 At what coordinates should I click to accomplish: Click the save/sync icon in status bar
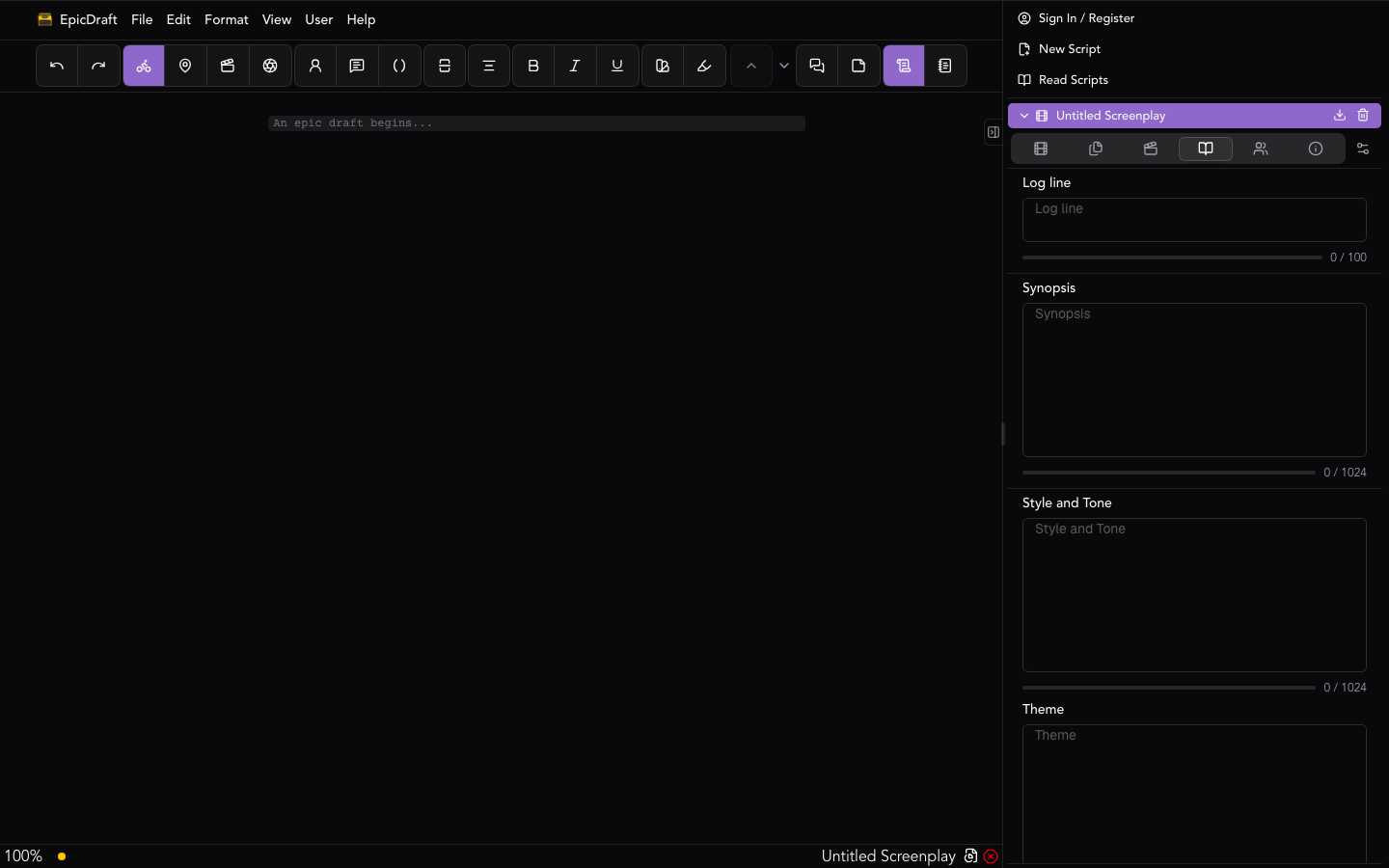(x=970, y=856)
